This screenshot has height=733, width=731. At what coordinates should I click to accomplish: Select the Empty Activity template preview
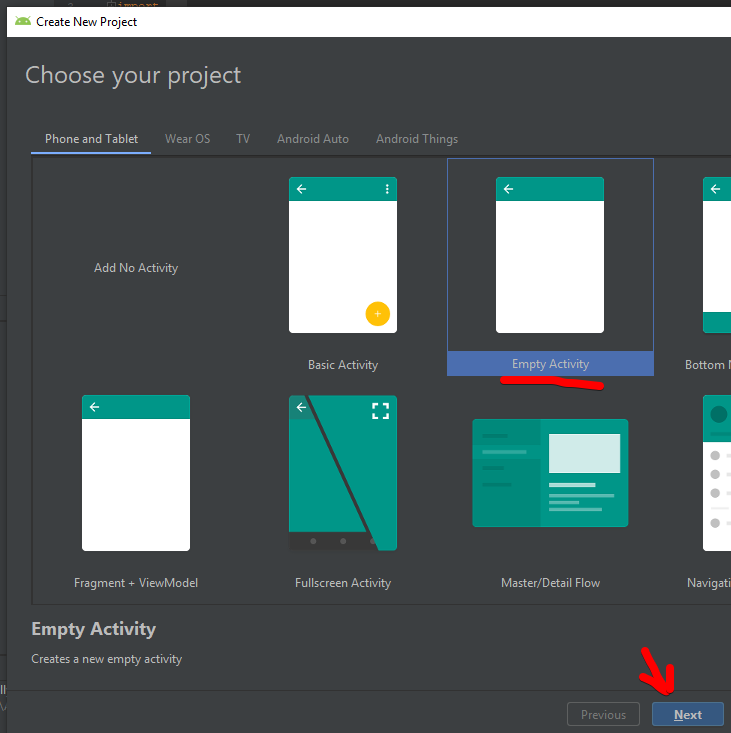coord(550,255)
